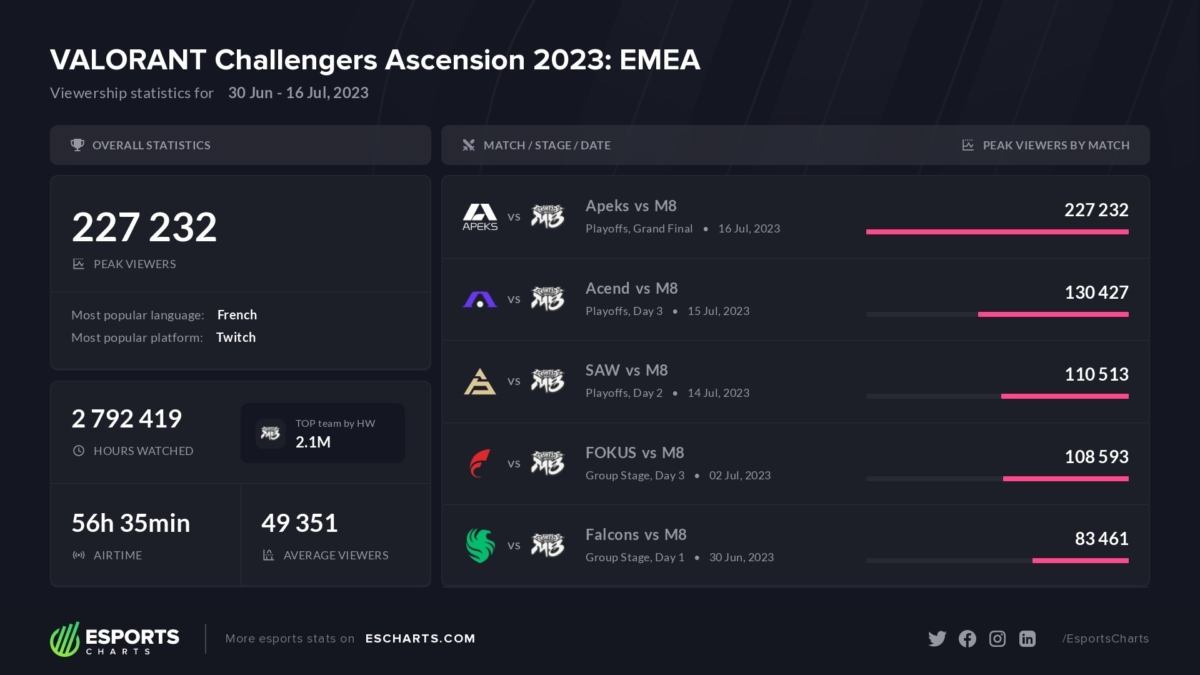Click the Twitter icon in the footer
The width and height of the screenshot is (1200, 675).
tap(937, 639)
